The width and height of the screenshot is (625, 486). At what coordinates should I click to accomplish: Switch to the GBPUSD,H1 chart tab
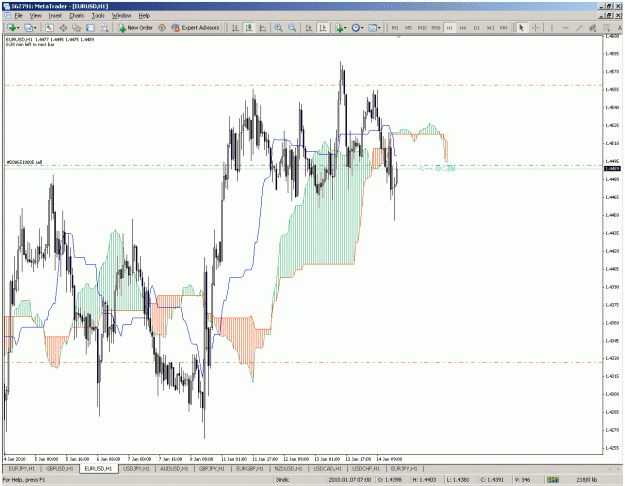[59, 469]
